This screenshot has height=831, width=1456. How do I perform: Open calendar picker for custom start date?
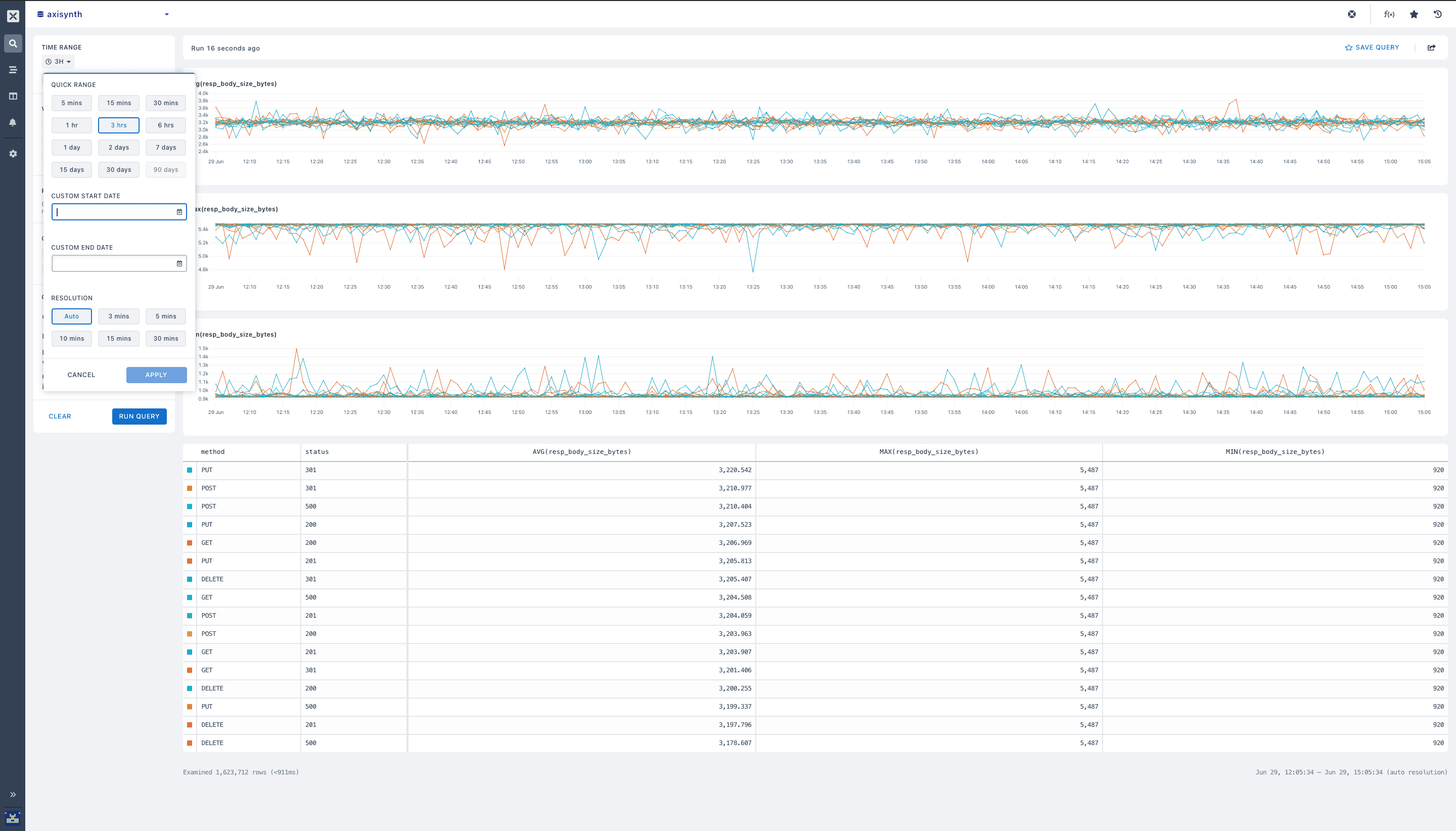click(179, 212)
